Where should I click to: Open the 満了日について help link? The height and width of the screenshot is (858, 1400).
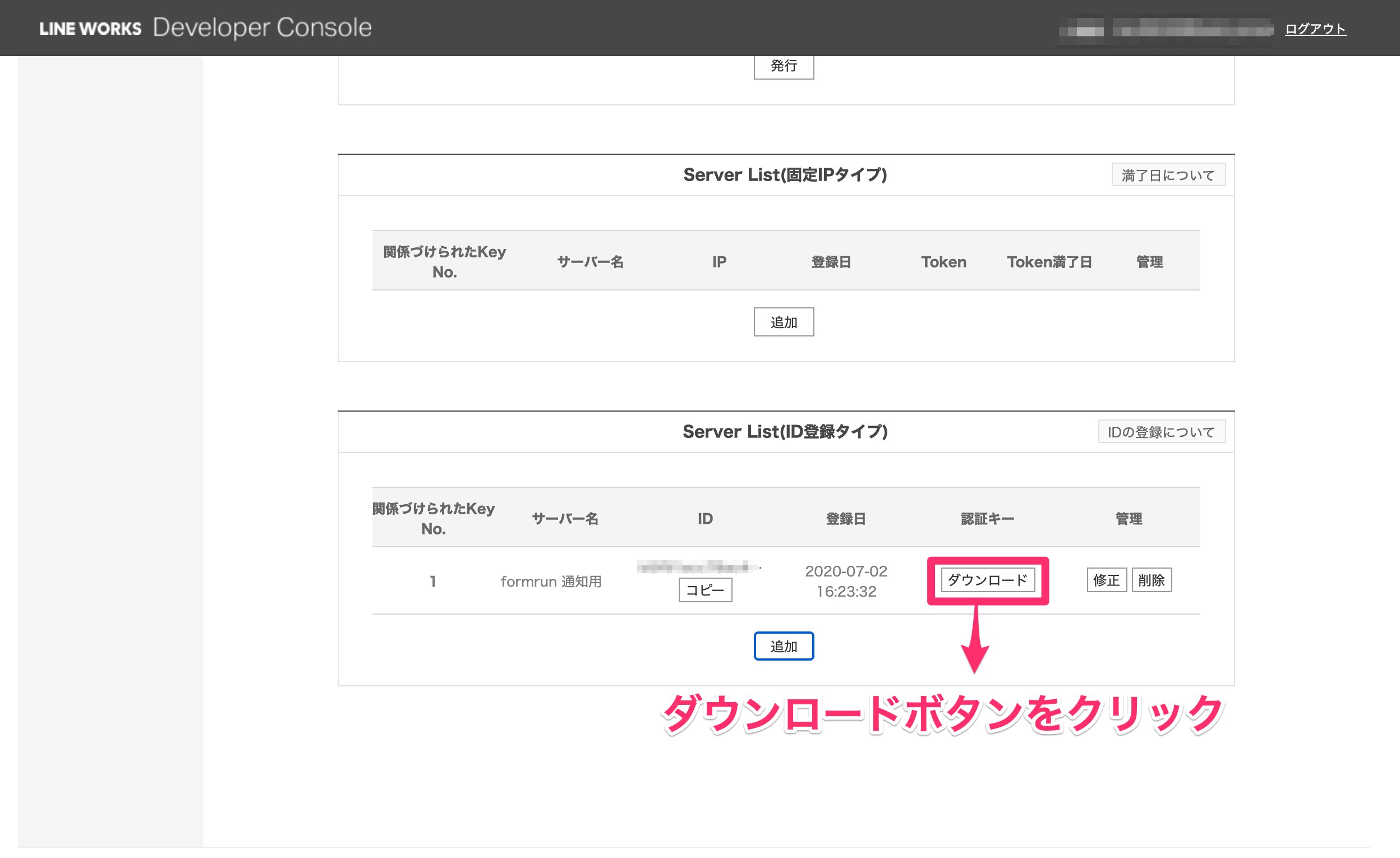(1168, 175)
